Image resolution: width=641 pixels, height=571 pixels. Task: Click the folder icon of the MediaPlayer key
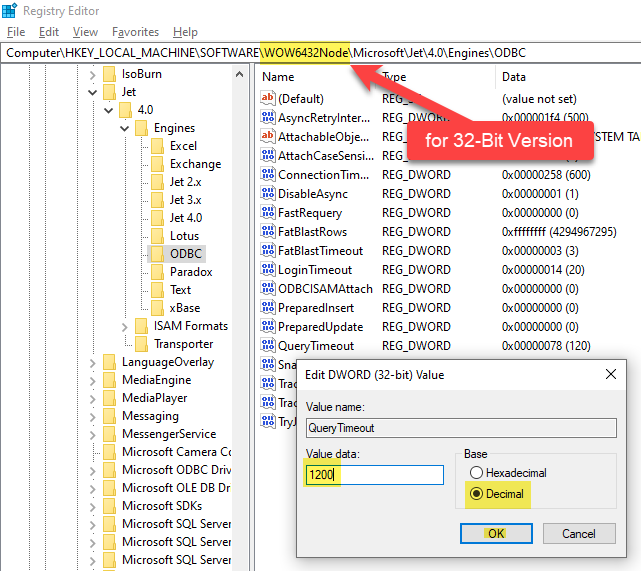pyautogui.click(x=109, y=398)
